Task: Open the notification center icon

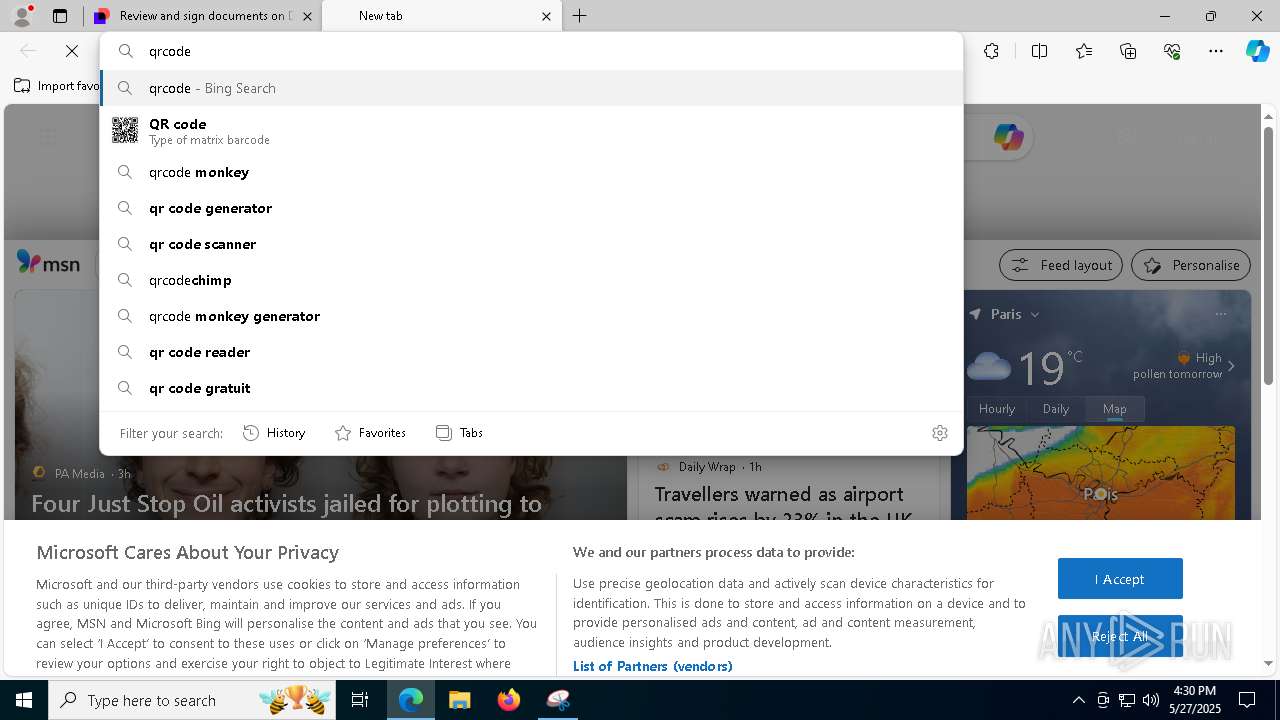Action: pyautogui.click(x=1247, y=700)
